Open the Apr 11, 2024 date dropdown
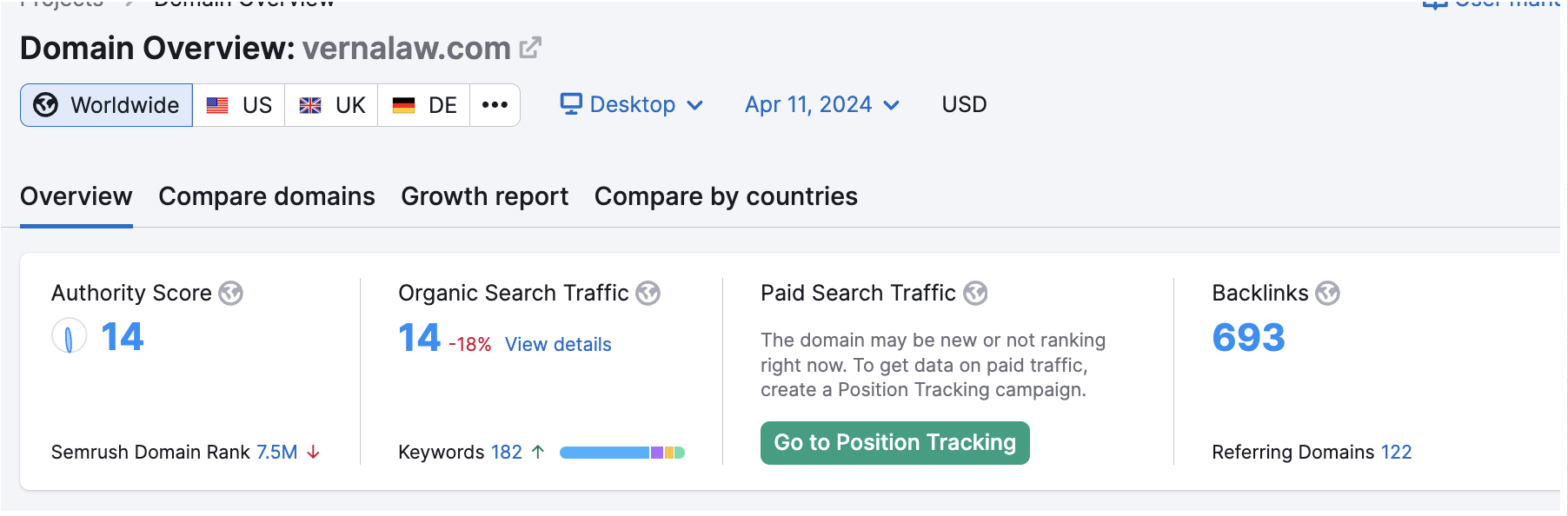Screen dimensions: 1568x516 tap(821, 105)
